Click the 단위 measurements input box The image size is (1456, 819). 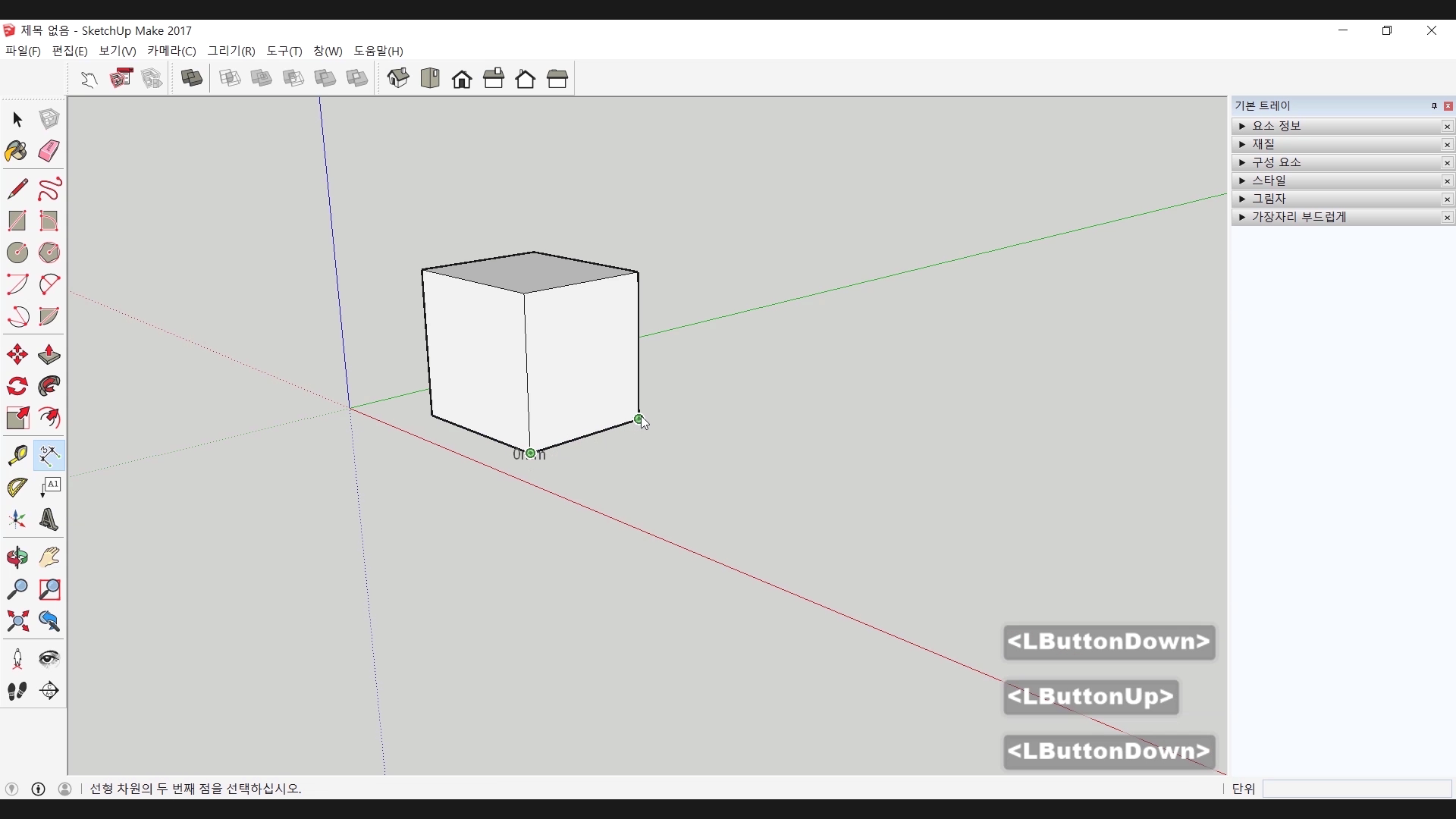tap(1357, 789)
